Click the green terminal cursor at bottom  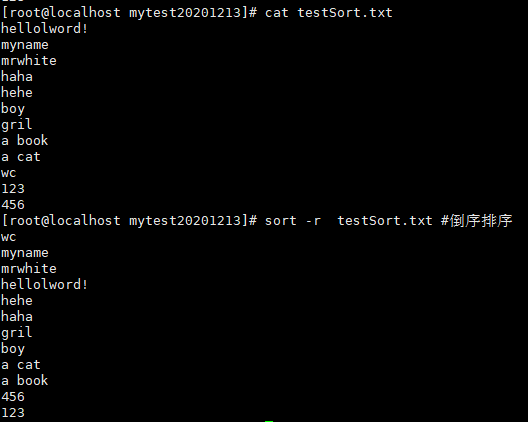pos(269,421)
